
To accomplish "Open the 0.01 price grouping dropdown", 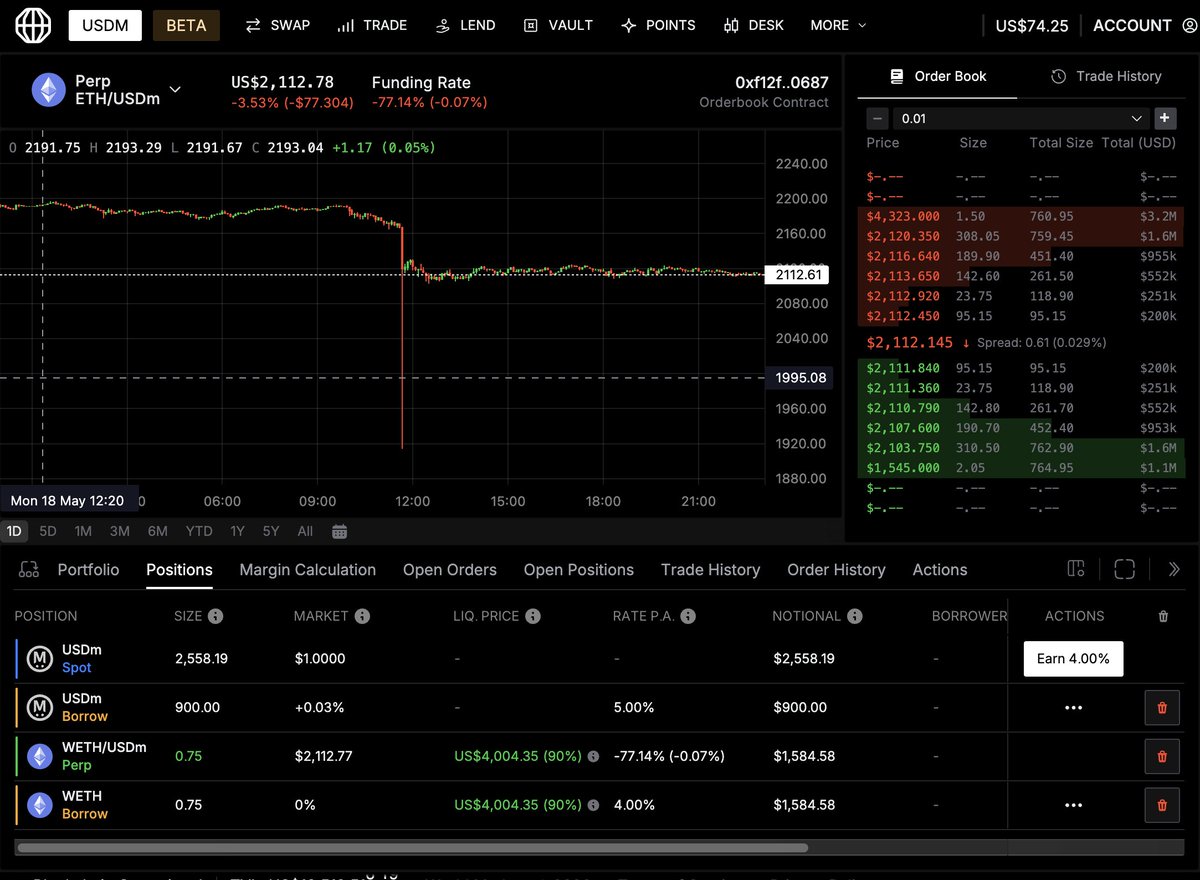I will point(1021,118).
